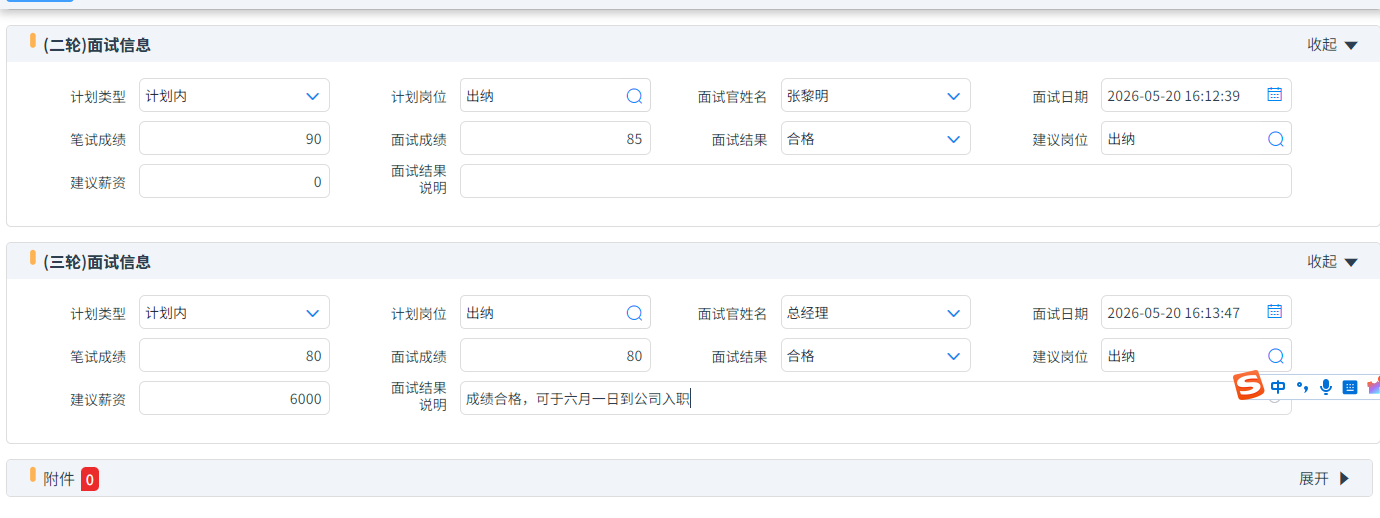Open calendar picker for third-round 面试日期

[1274, 312]
